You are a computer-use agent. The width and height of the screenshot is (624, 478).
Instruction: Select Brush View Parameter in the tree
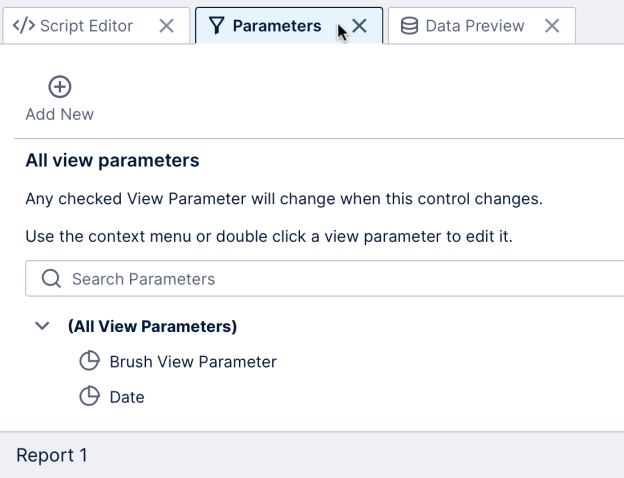pos(192,361)
